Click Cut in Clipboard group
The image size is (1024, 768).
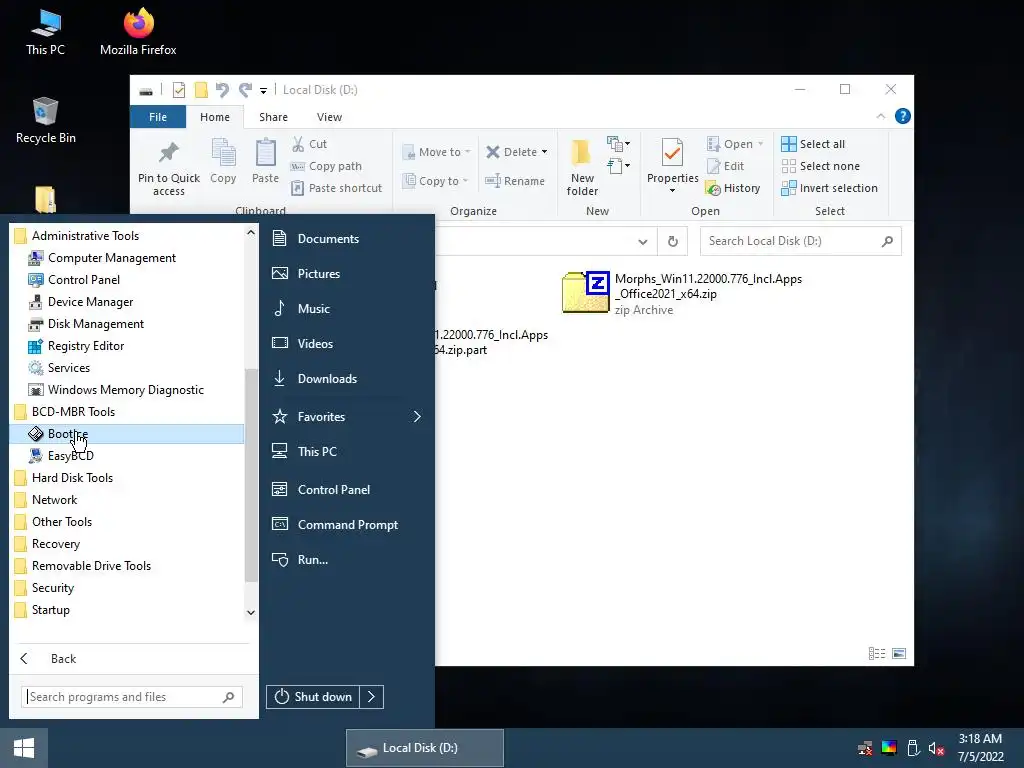tap(309, 144)
